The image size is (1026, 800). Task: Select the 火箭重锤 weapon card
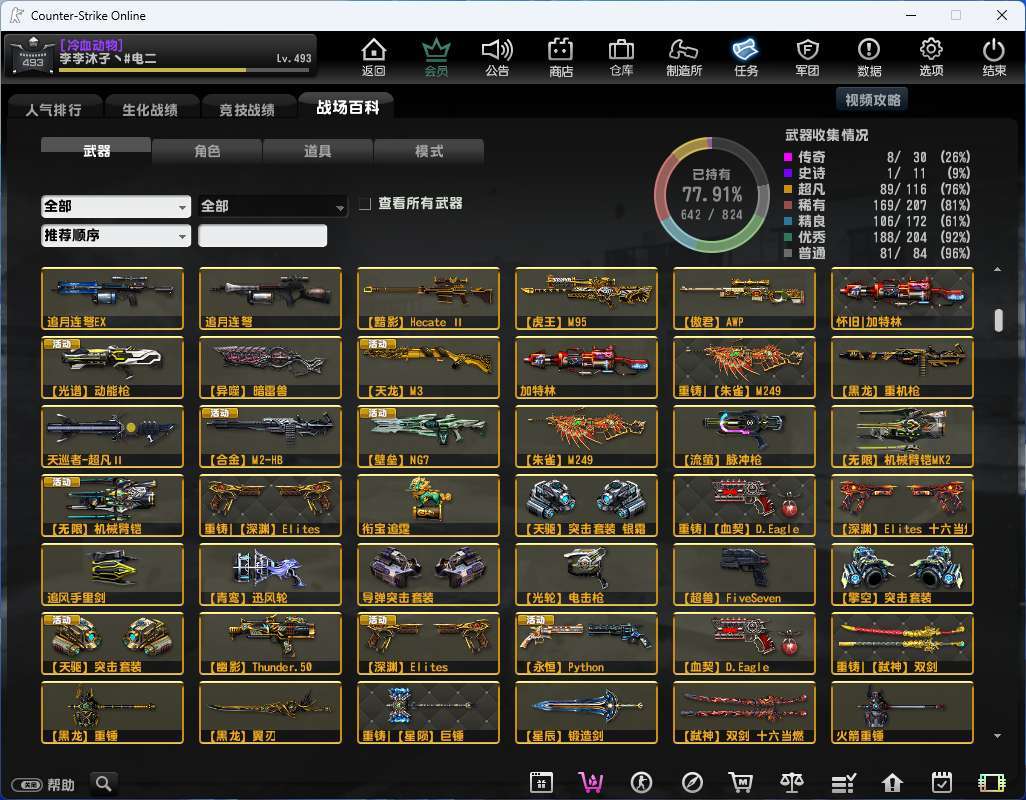click(902, 712)
